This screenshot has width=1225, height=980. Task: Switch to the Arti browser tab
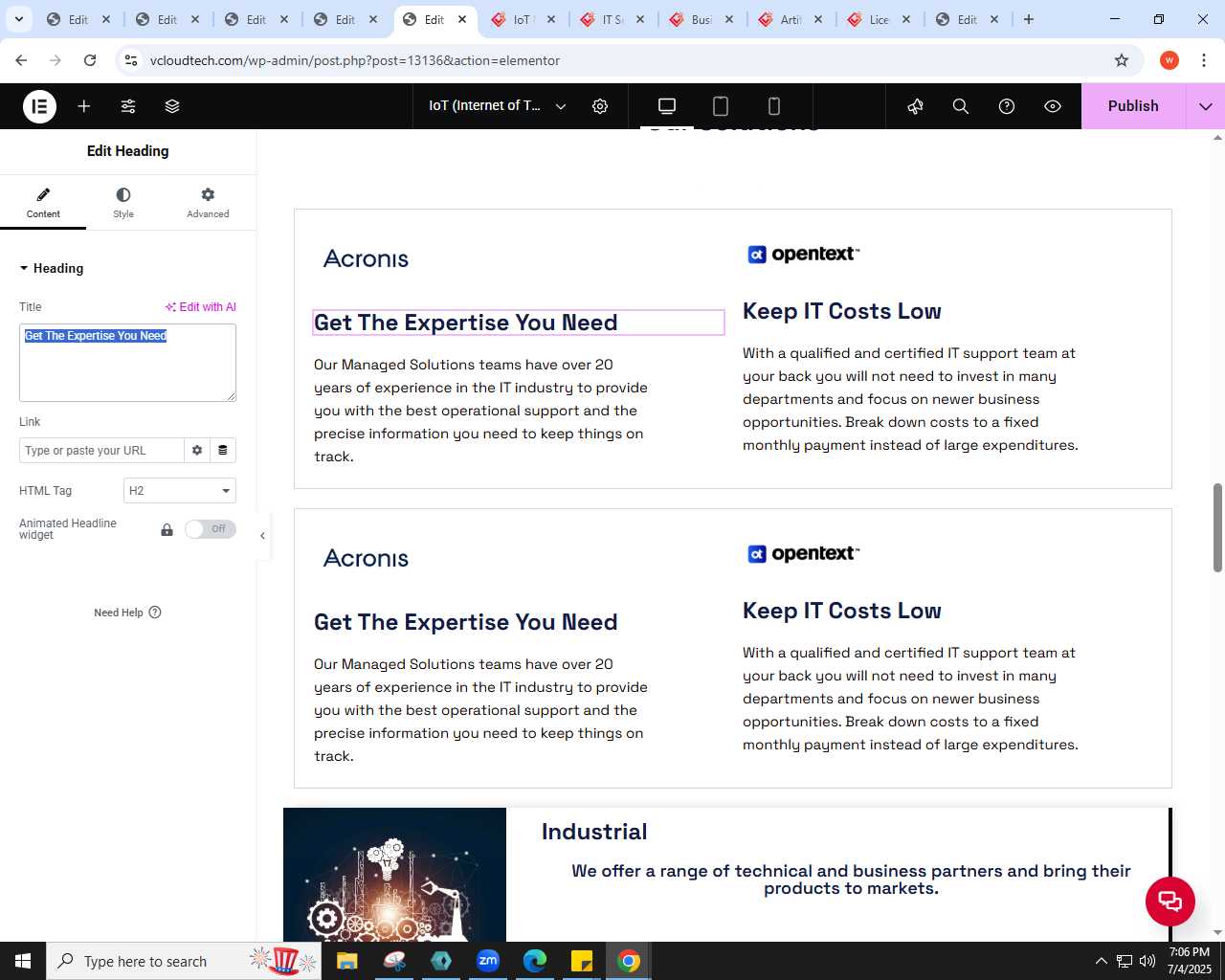pyautogui.click(x=791, y=19)
